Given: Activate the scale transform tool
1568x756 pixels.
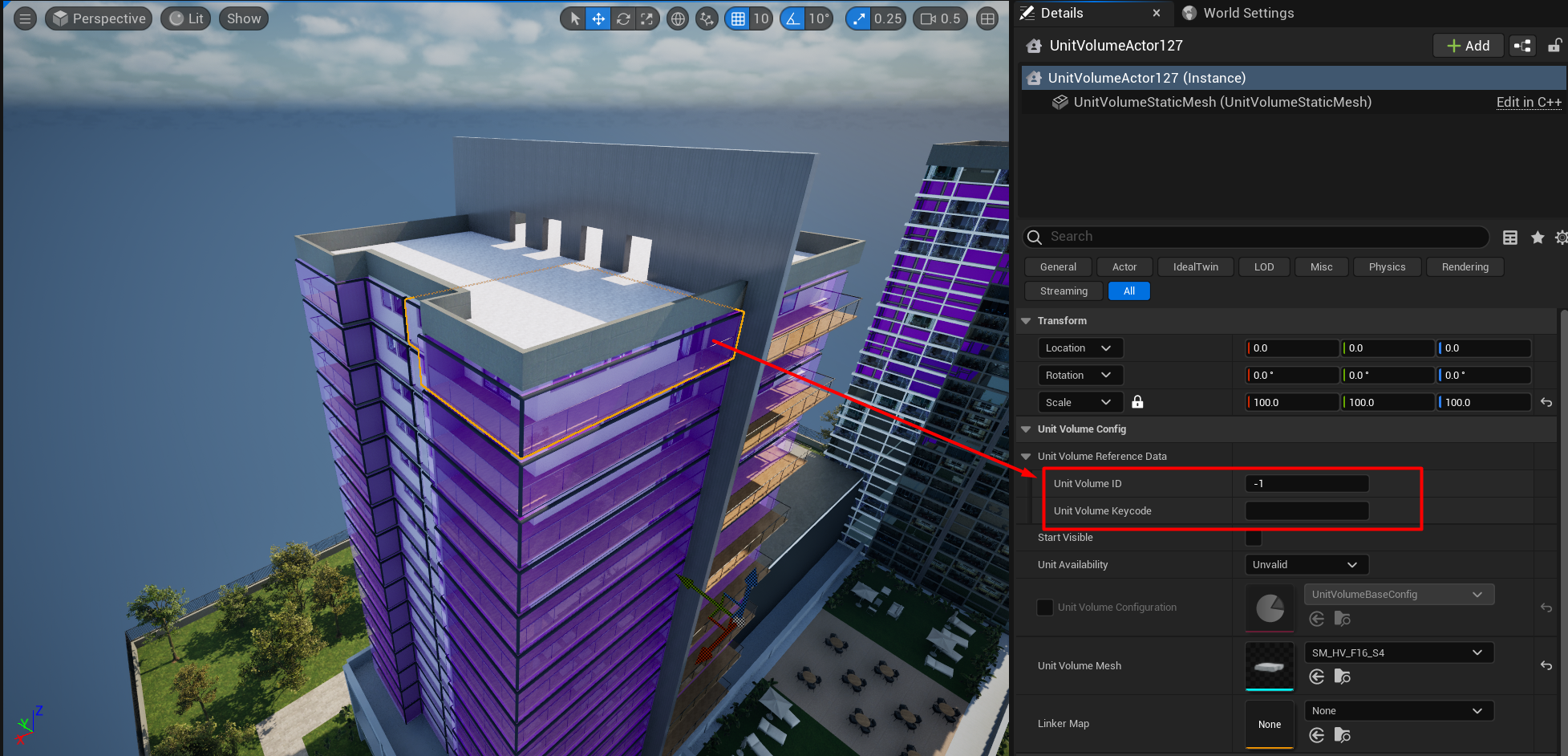Looking at the screenshot, I should click(x=646, y=18).
